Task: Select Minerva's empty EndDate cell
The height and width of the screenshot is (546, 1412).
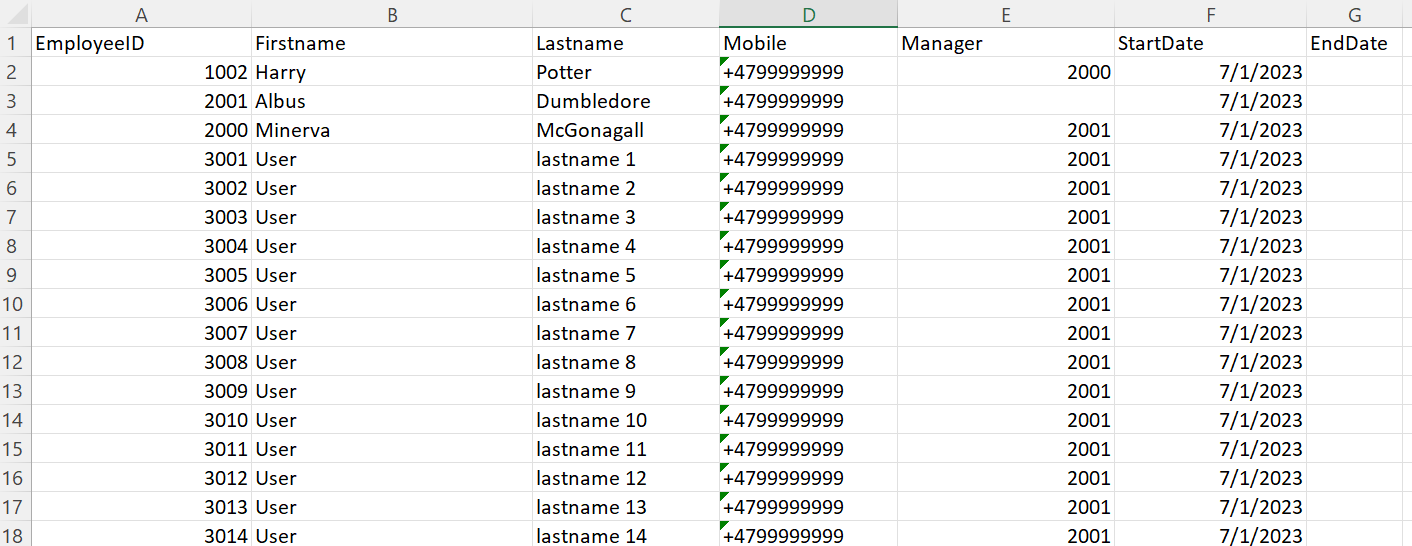Action: click(1358, 130)
